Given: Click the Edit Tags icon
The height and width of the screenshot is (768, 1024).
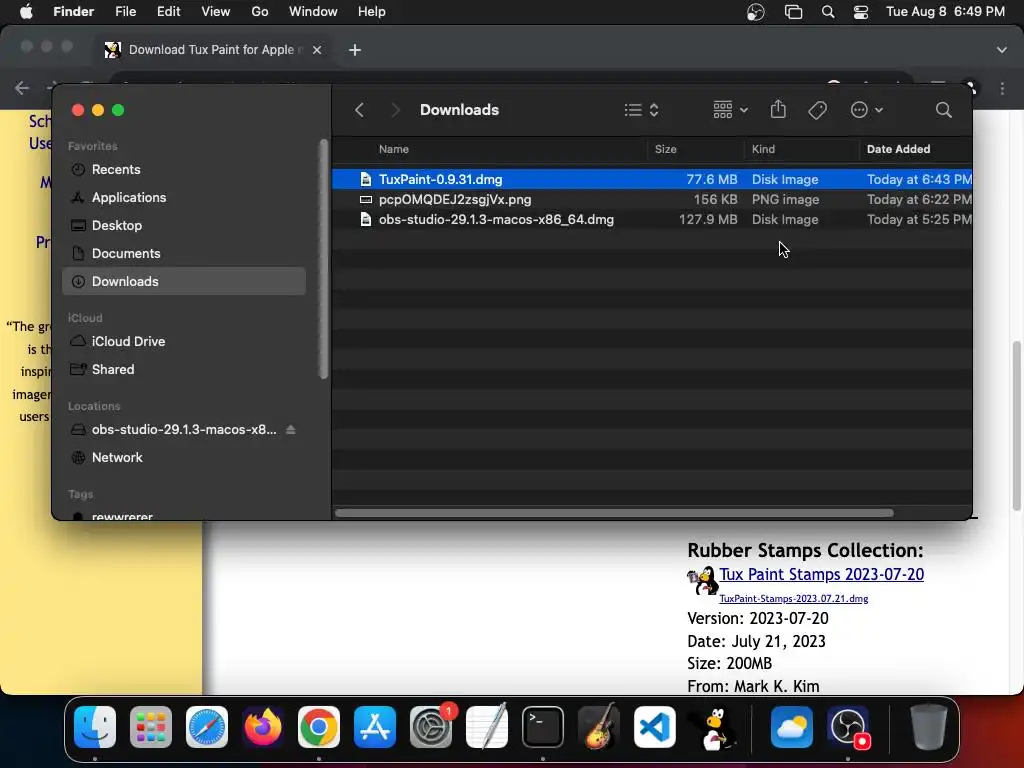Looking at the screenshot, I should [817, 110].
